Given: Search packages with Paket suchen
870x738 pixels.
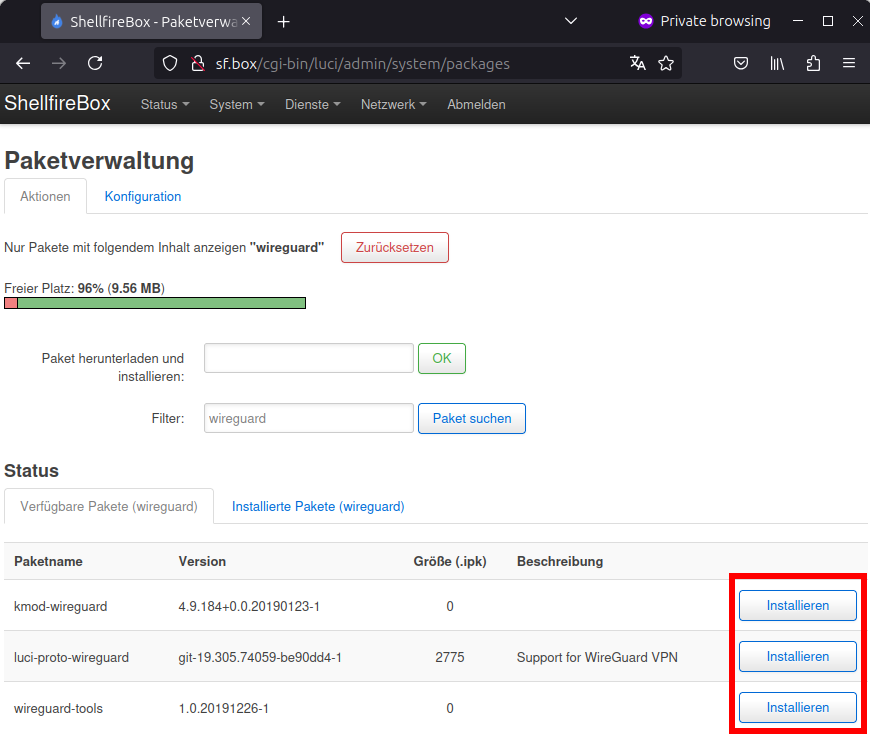Looking at the screenshot, I should tap(472, 418).
